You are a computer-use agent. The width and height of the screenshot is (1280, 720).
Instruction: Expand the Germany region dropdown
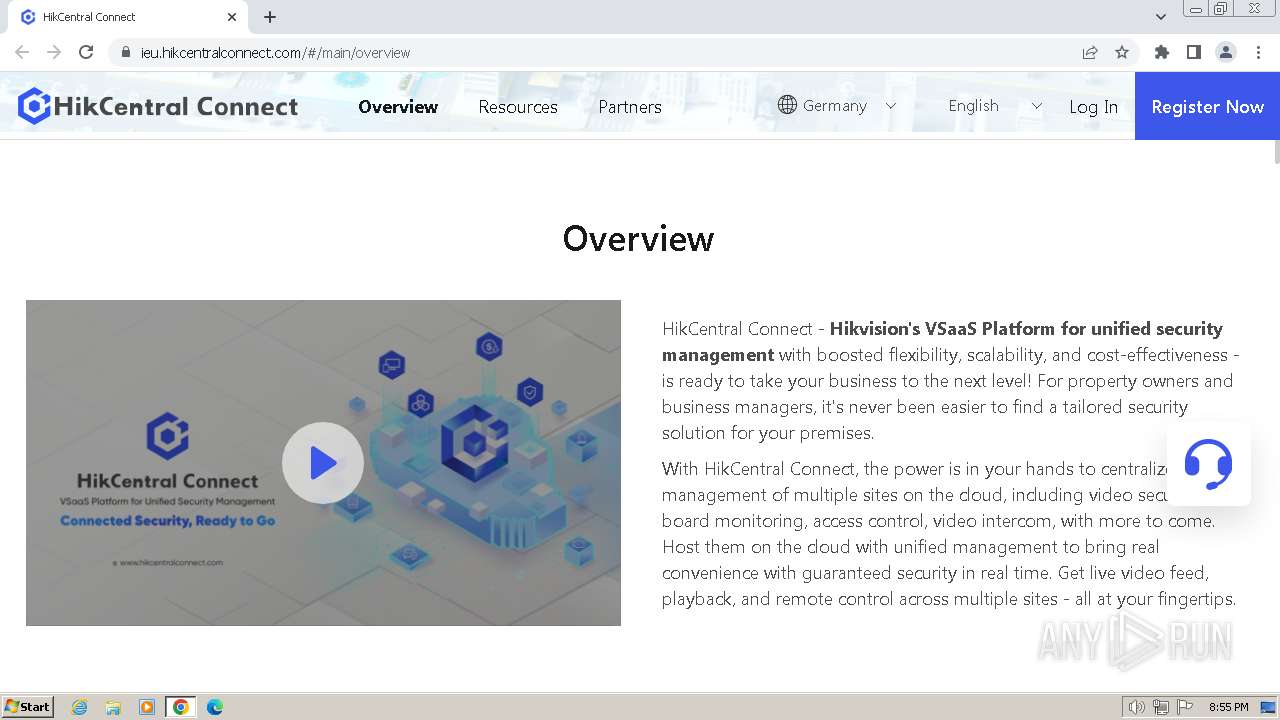point(891,106)
